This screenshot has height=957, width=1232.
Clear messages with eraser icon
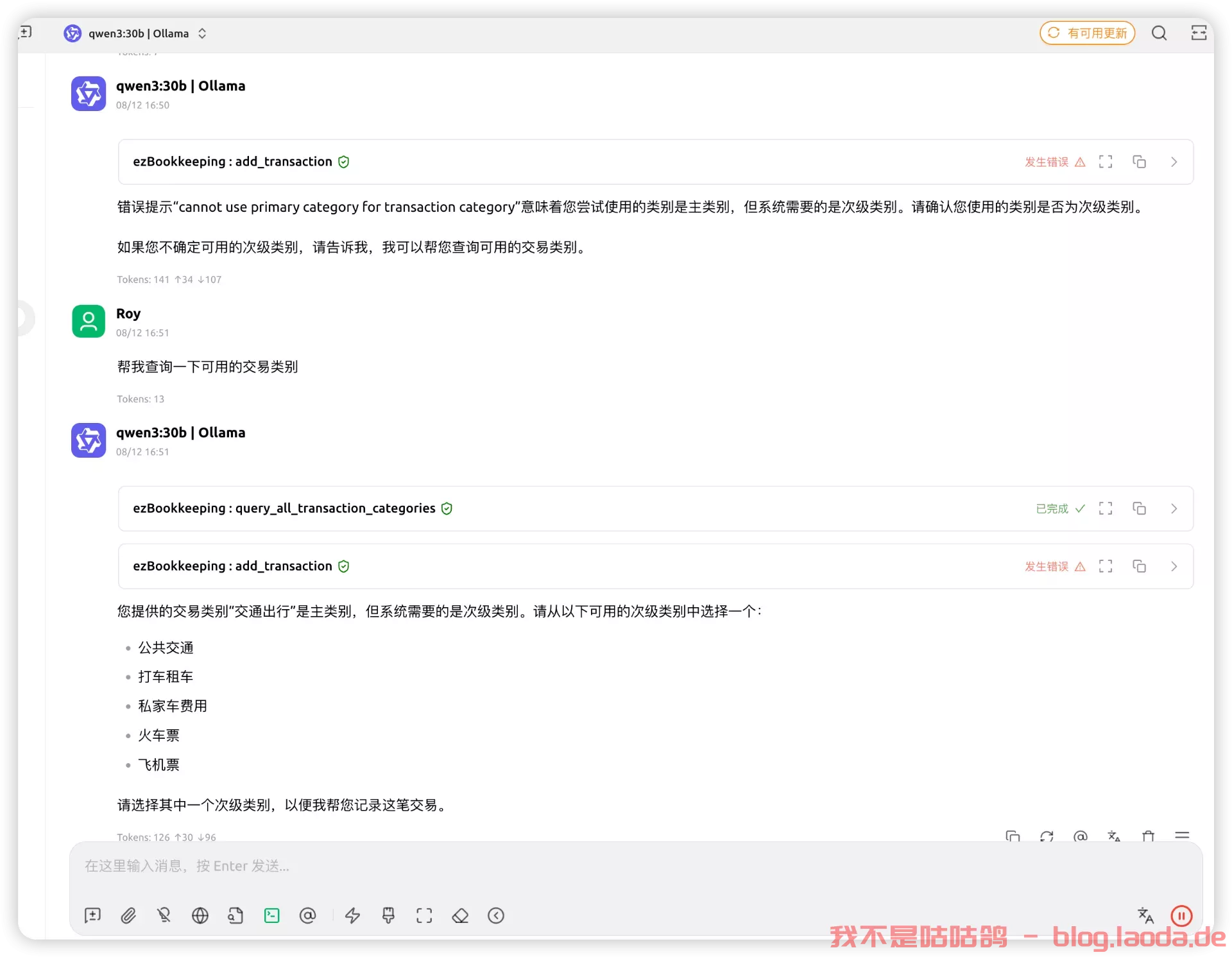460,915
